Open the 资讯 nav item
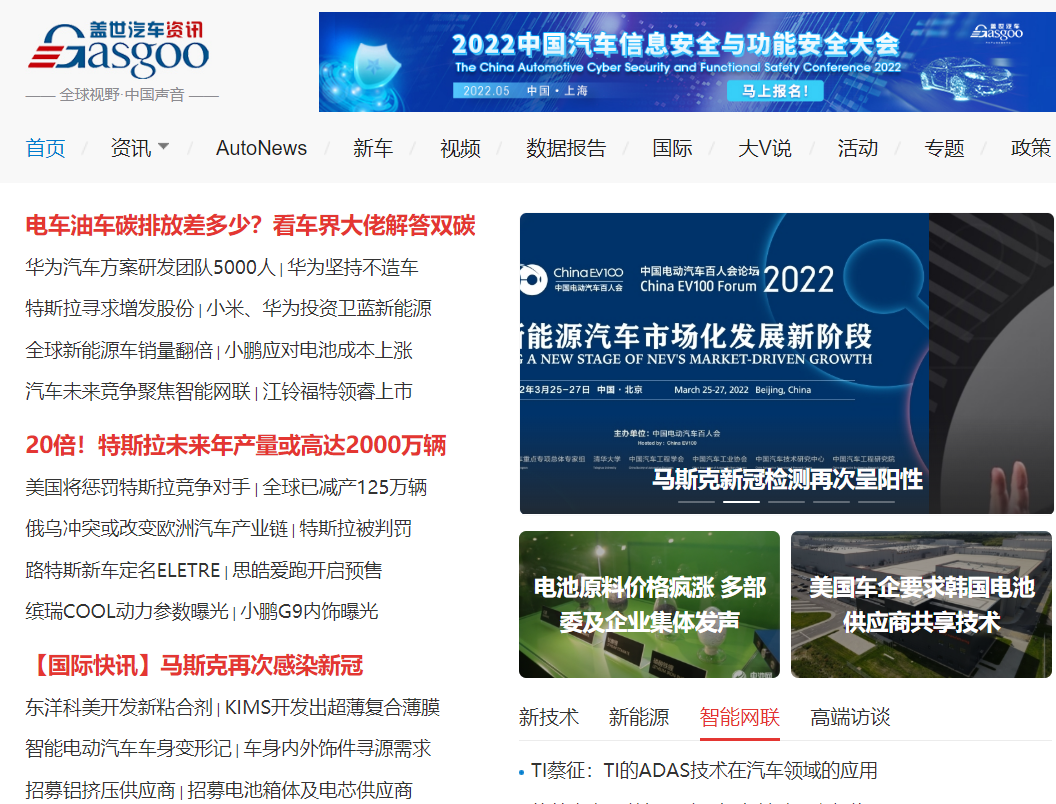 pyautogui.click(x=131, y=148)
